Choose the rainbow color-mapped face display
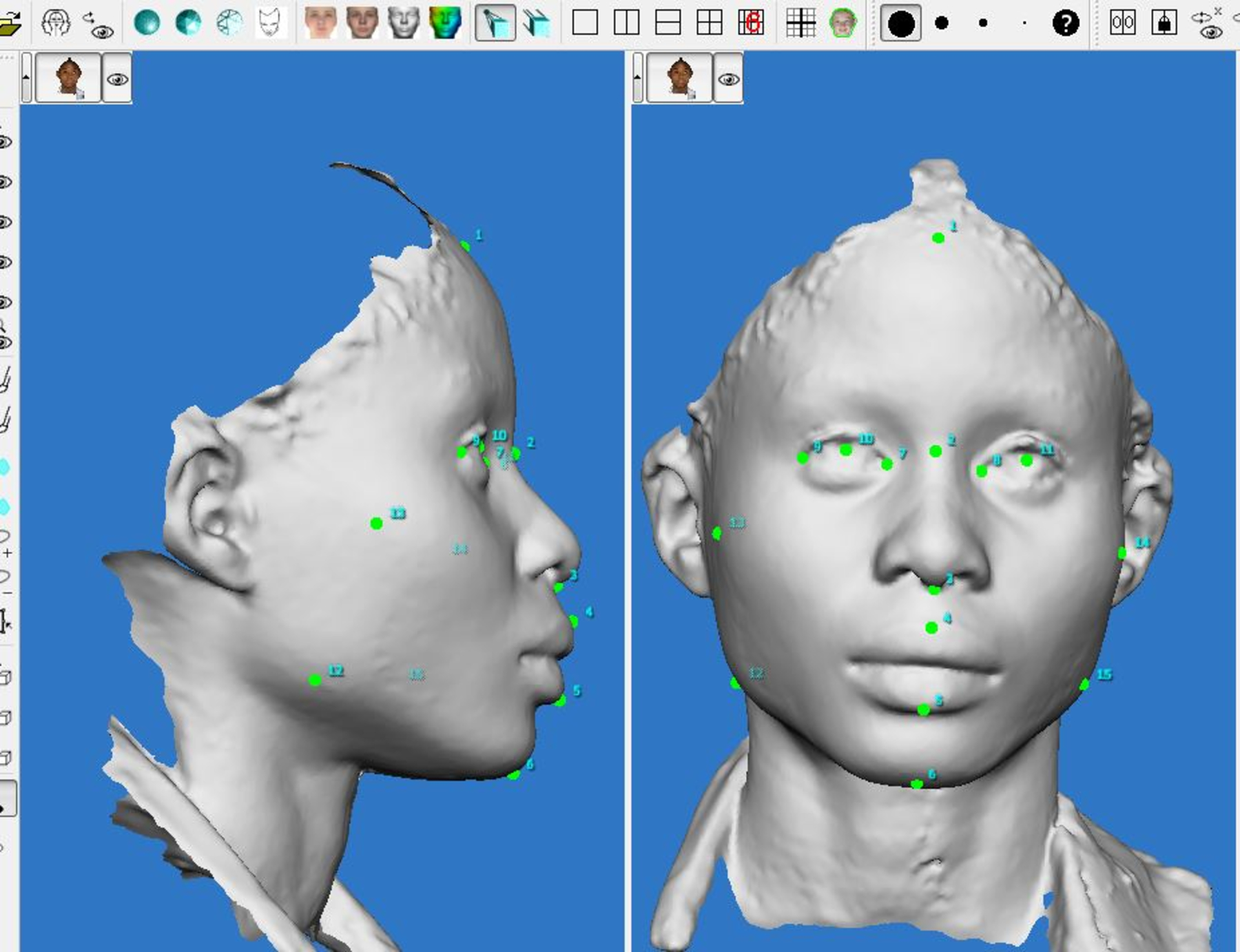 pyautogui.click(x=444, y=23)
